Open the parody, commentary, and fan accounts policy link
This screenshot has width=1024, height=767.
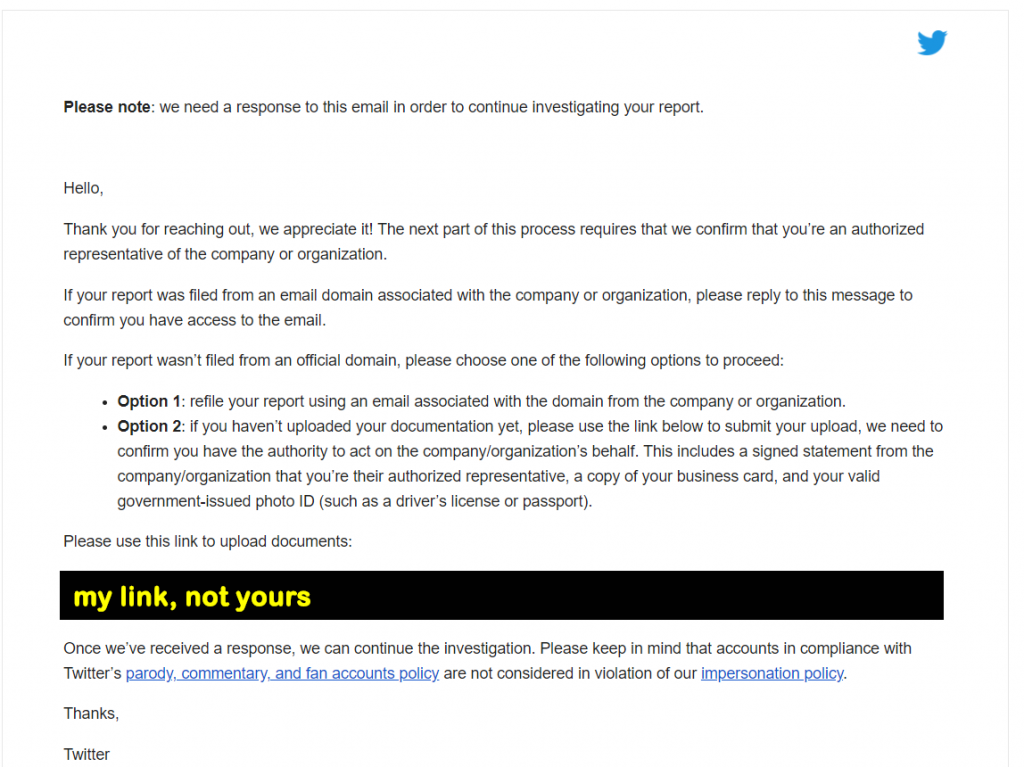pos(282,673)
